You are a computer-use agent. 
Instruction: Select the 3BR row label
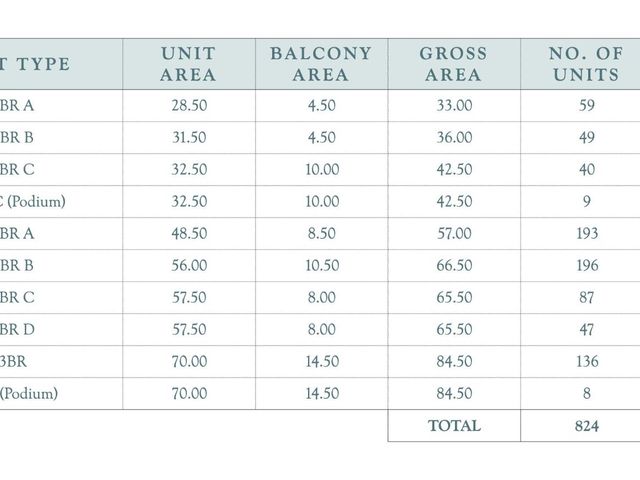(x=13, y=362)
